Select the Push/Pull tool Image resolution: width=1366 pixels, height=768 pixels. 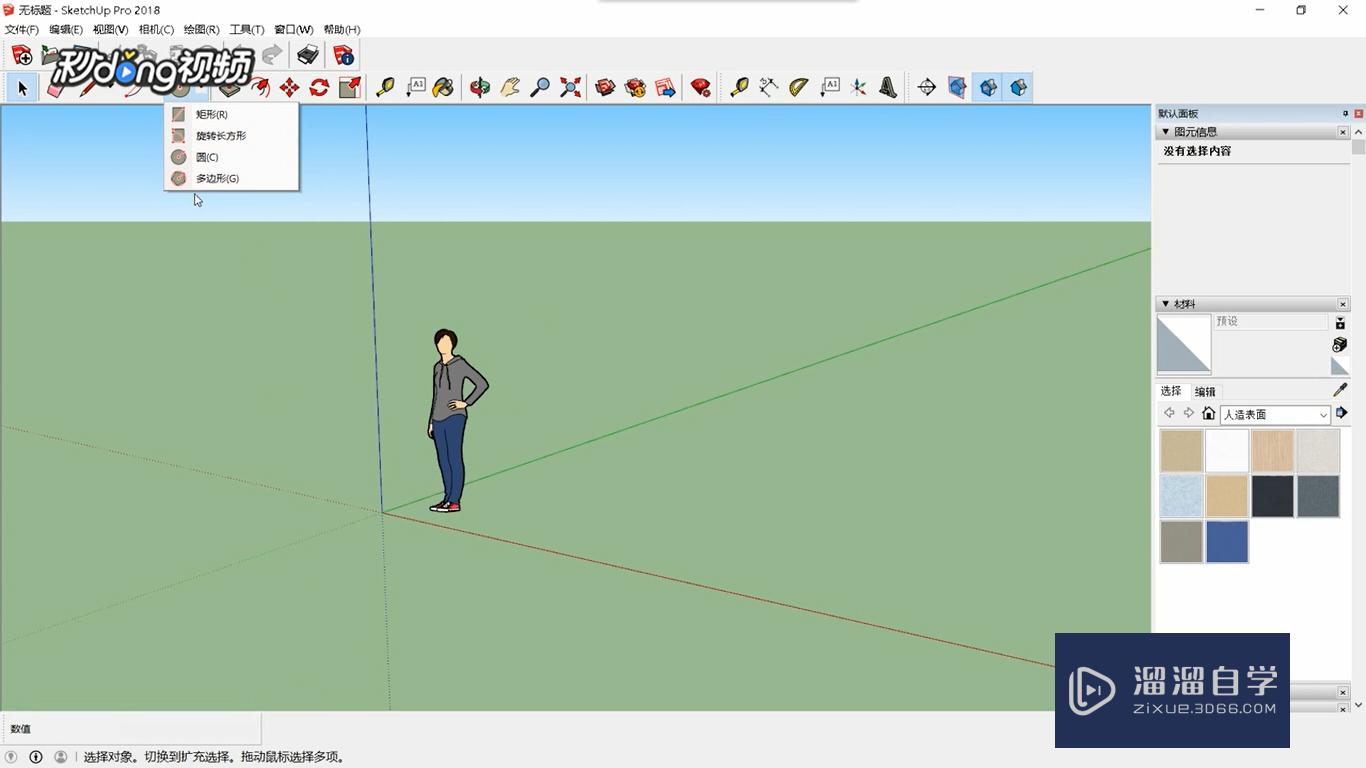pyautogui.click(x=229, y=88)
